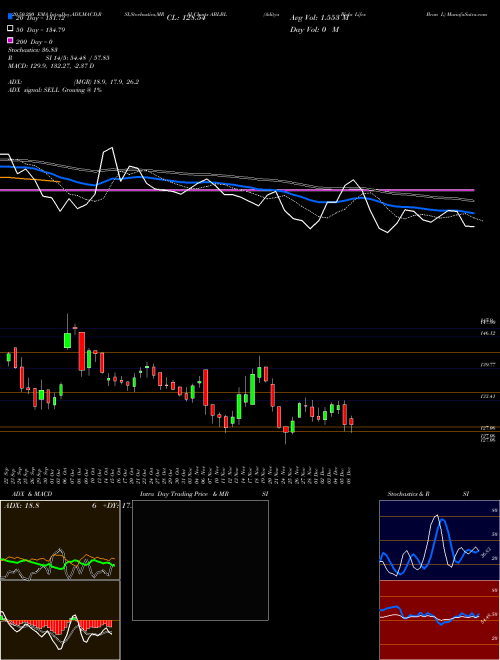Click the 146.12 price level label
The width and height of the screenshot is (500, 660).
488,333
